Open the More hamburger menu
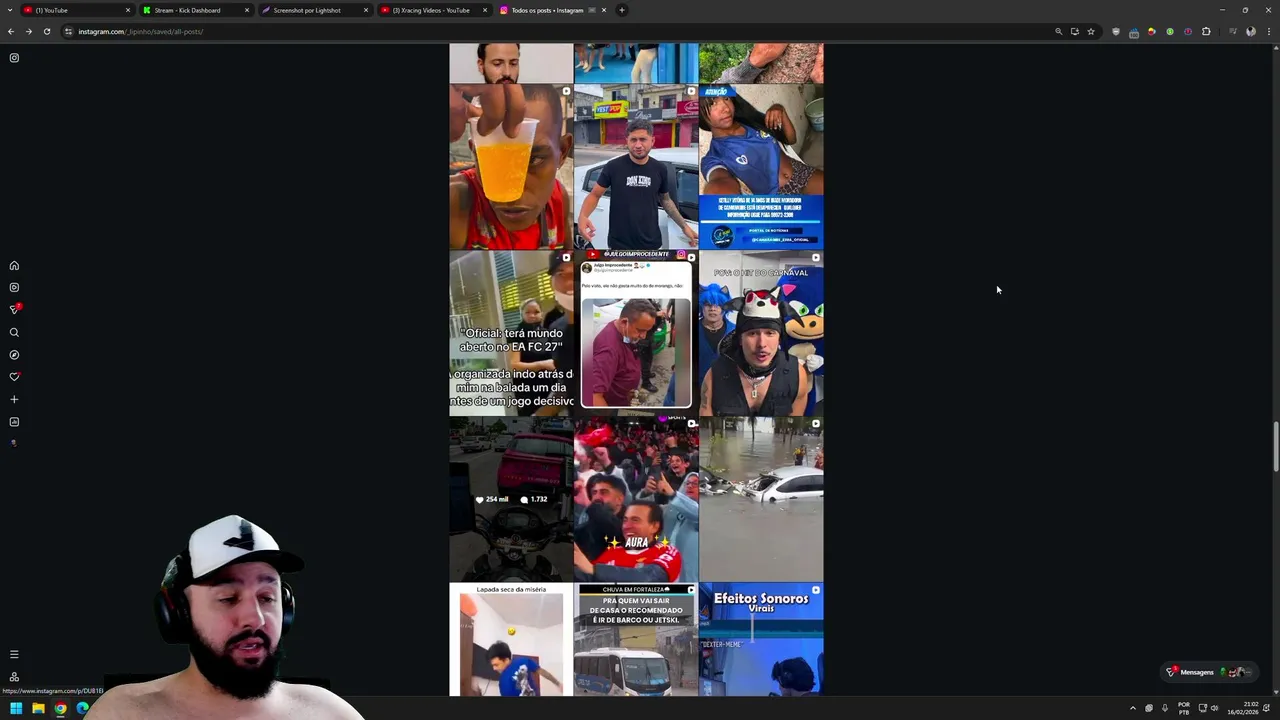 (x=14, y=654)
